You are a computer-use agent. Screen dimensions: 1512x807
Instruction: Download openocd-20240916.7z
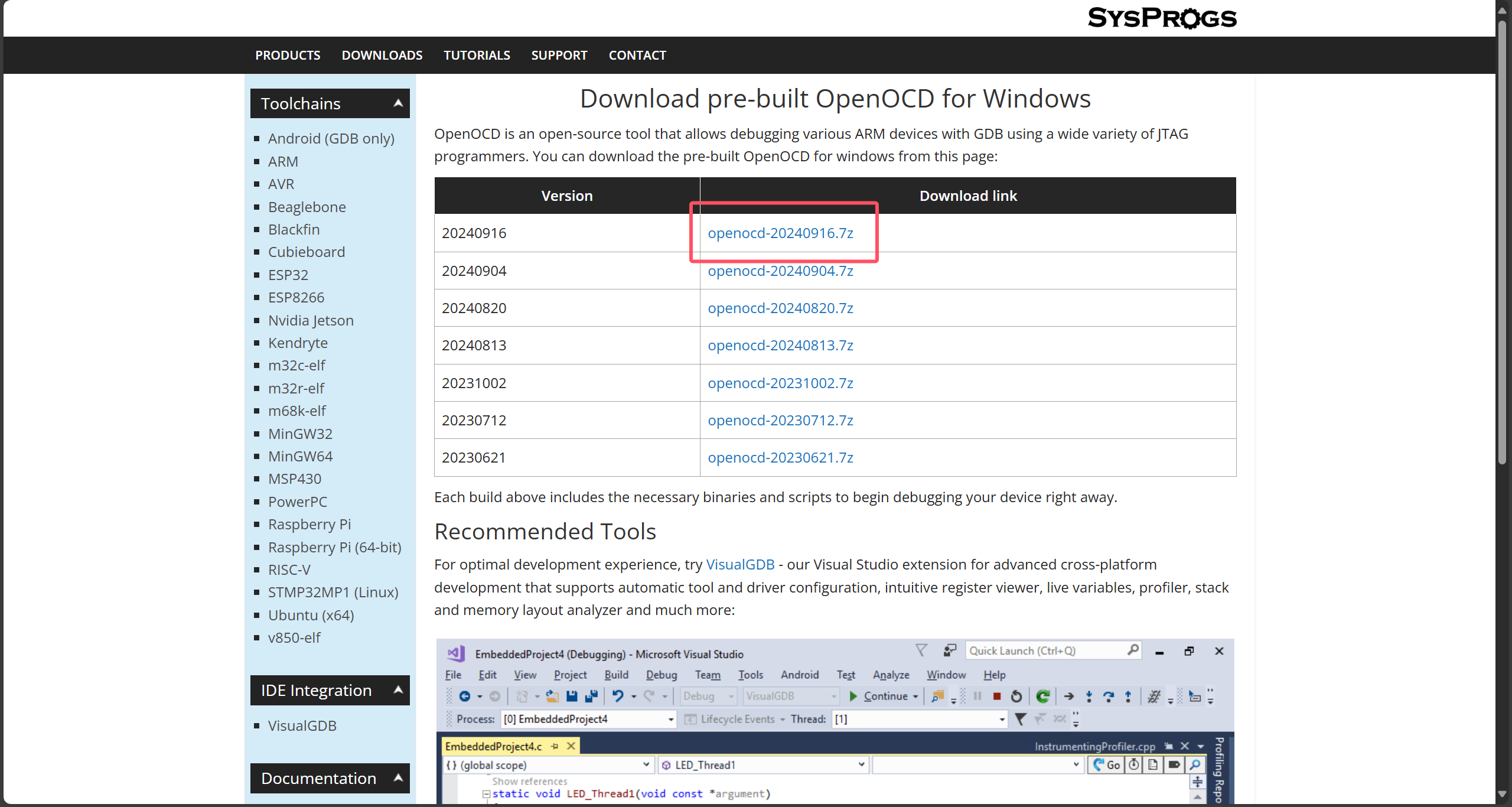[x=780, y=233]
